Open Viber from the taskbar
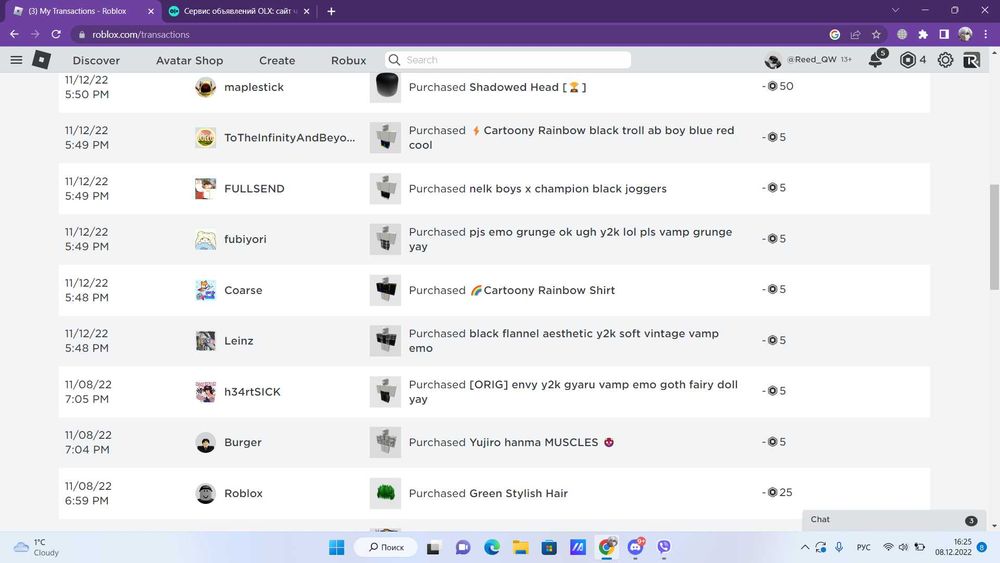The height and width of the screenshot is (563, 1000). 664,547
